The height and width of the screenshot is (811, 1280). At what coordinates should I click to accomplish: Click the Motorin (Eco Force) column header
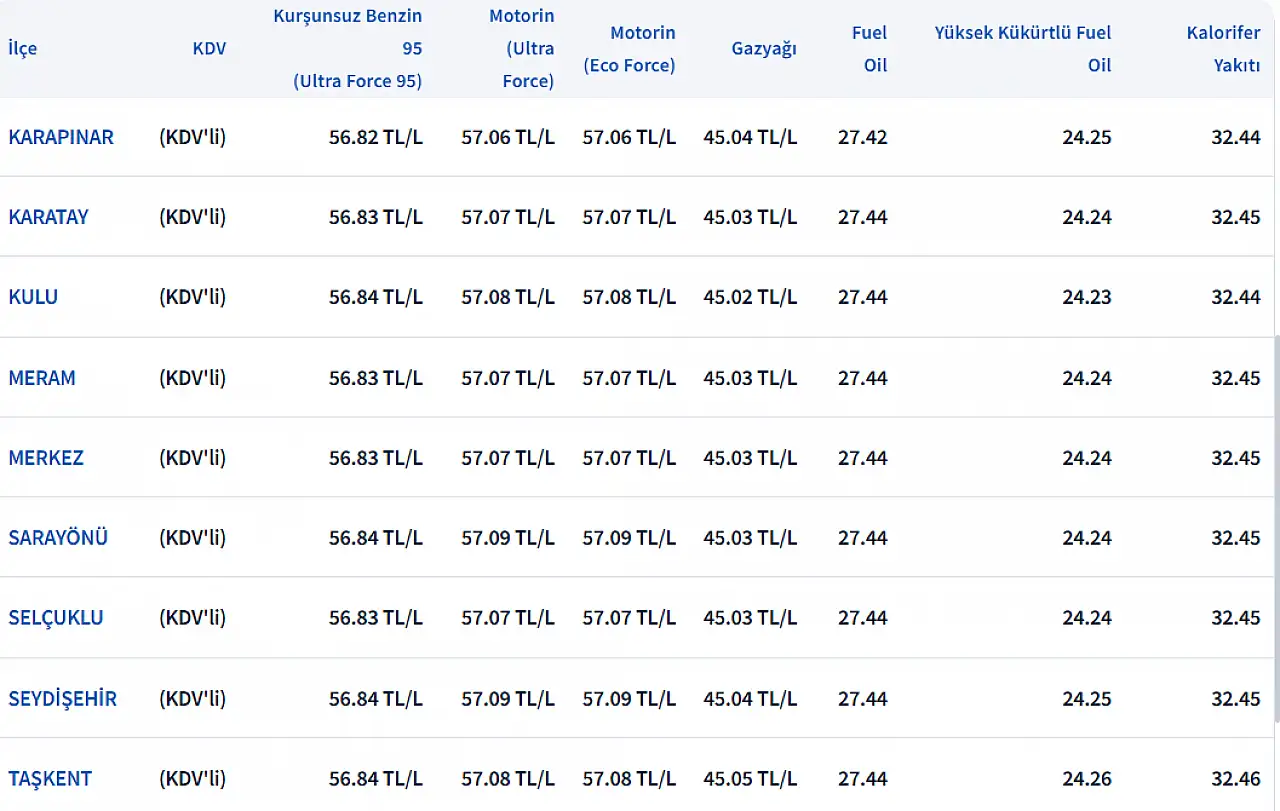[x=629, y=49]
